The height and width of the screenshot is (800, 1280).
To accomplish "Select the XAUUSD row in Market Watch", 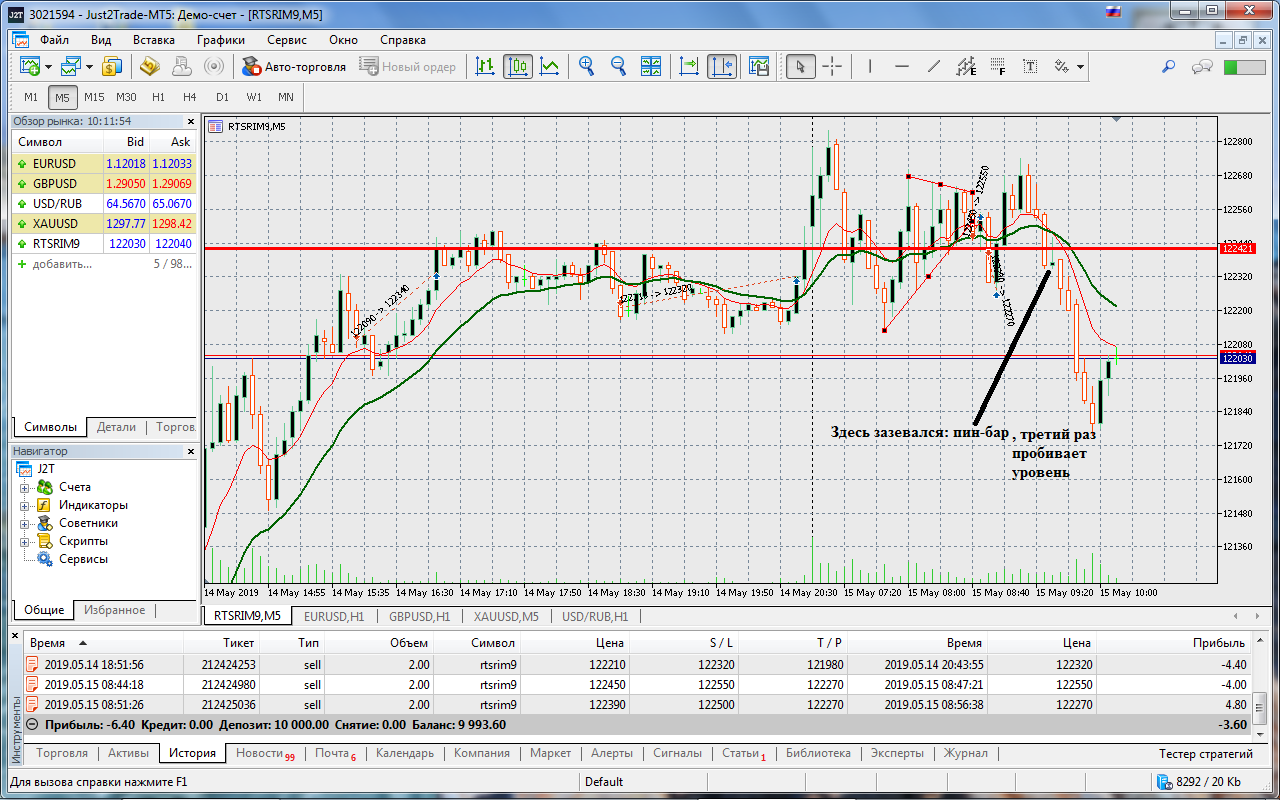I will tap(104, 223).
